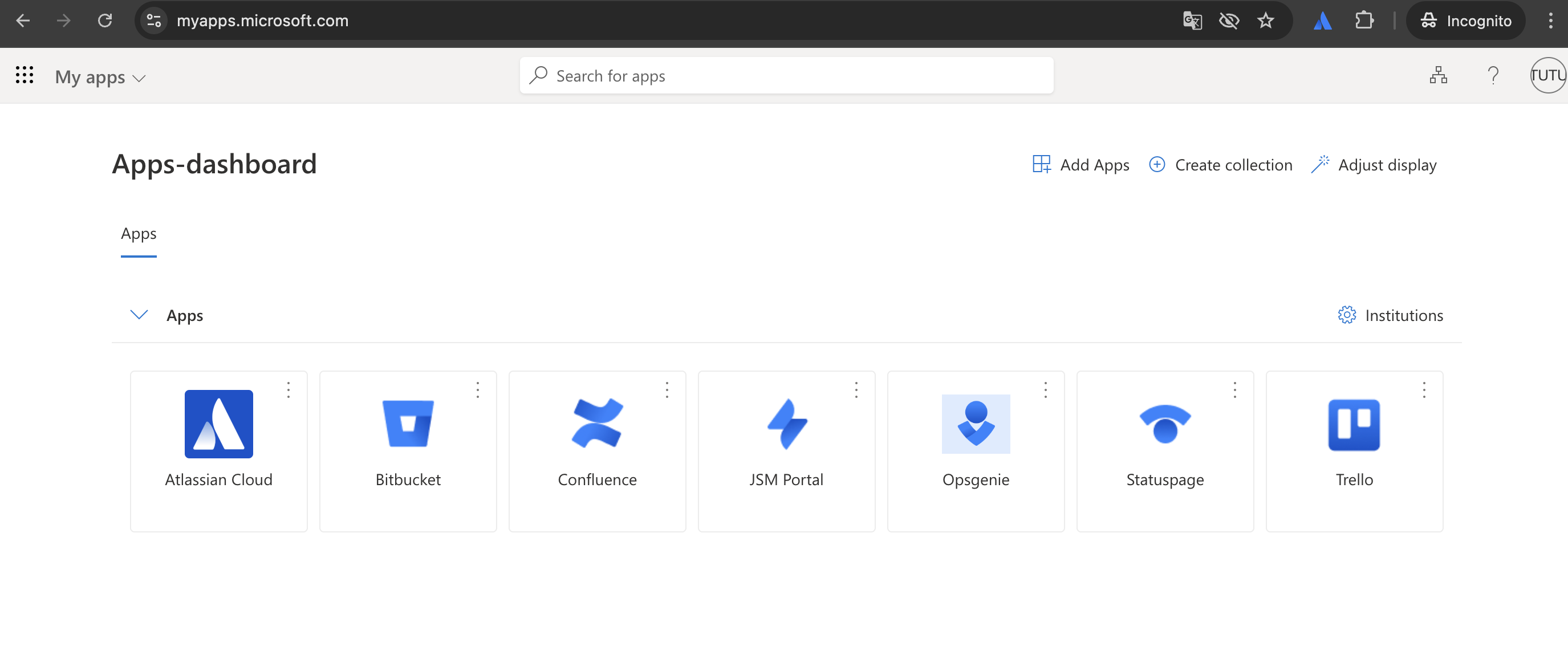The width and height of the screenshot is (1568, 667).
Task: Click the Bitbucket label
Action: pos(408,479)
